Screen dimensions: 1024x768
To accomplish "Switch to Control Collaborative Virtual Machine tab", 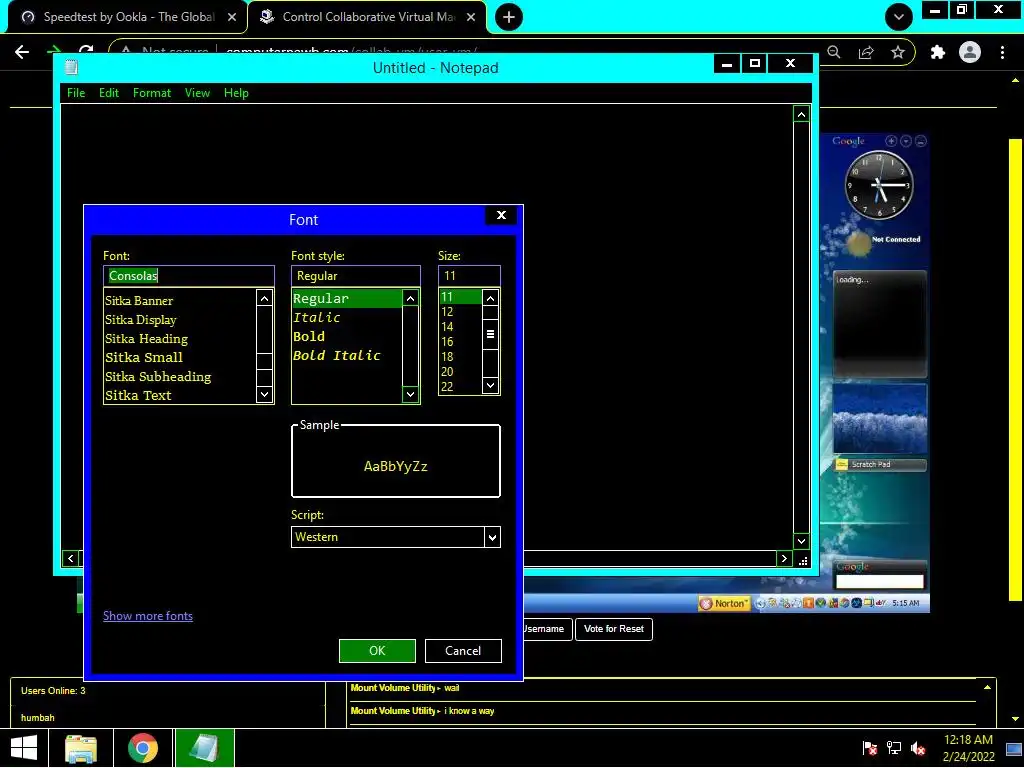I will 368,17.
